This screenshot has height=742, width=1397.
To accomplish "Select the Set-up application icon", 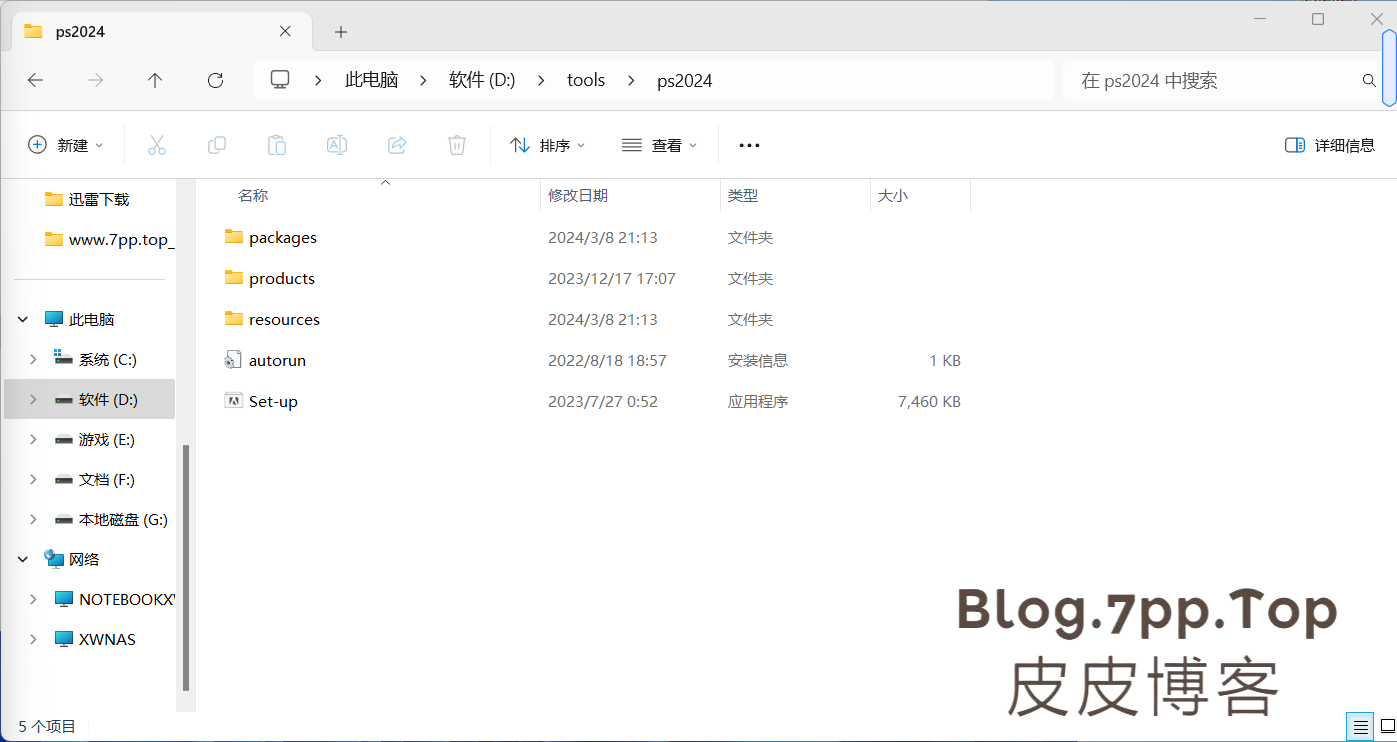I will pyautogui.click(x=234, y=401).
